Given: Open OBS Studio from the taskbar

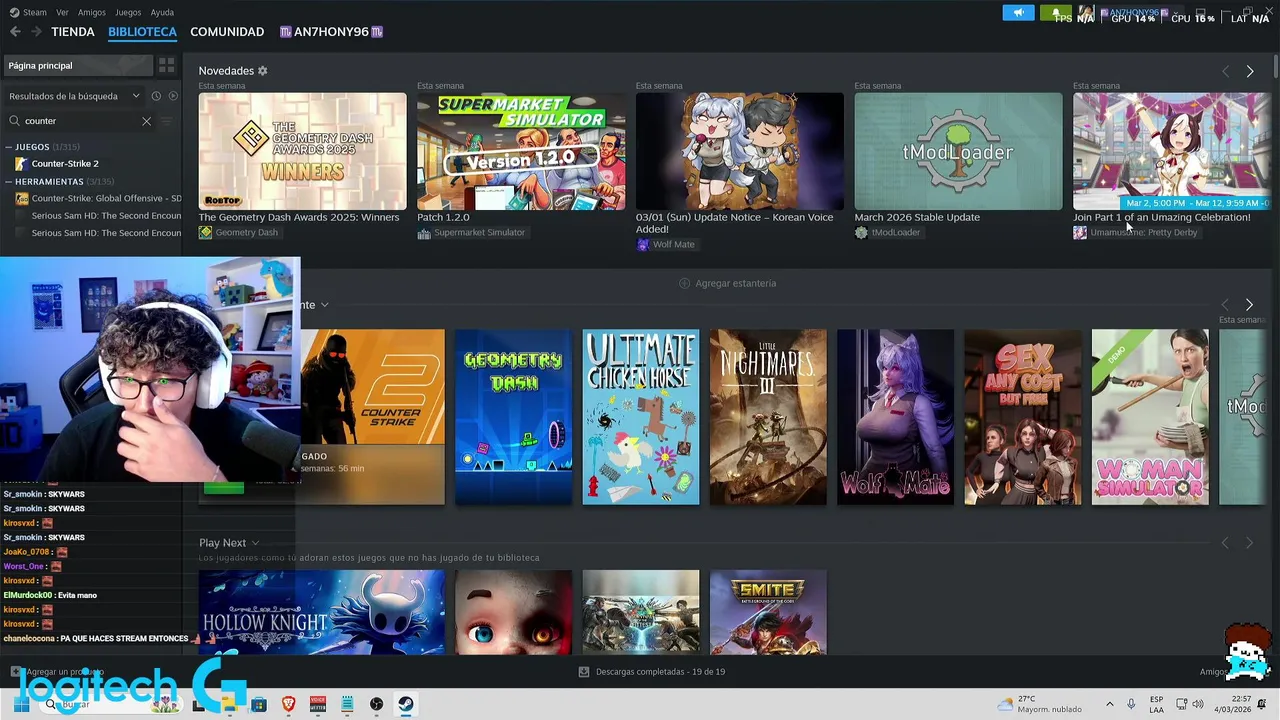Looking at the screenshot, I should click(x=376, y=704).
